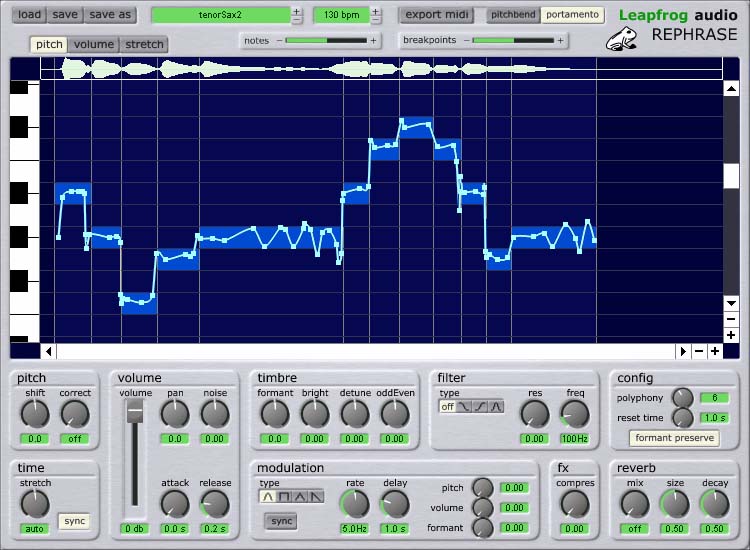Click the Leapfrog frog logo
750x550 pixels.
point(621,39)
